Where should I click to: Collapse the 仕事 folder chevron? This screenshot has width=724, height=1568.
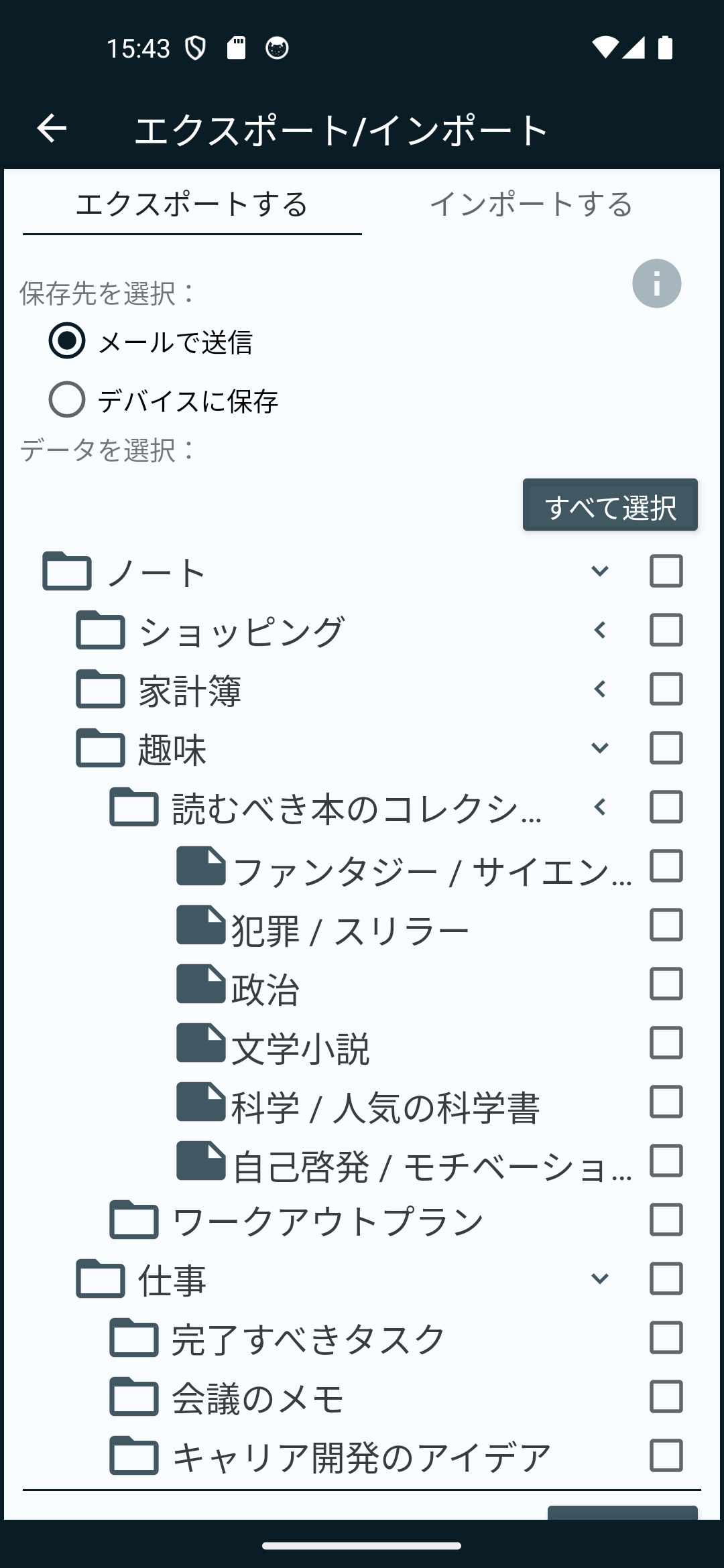[x=600, y=1279]
